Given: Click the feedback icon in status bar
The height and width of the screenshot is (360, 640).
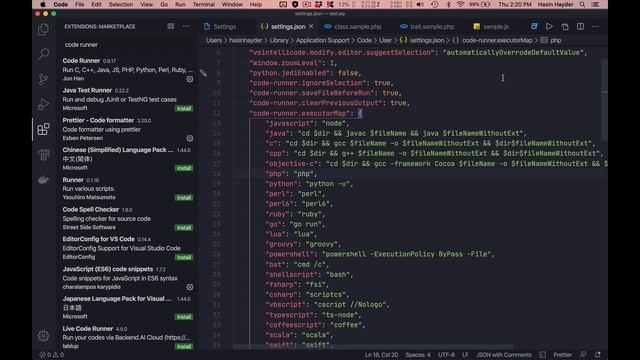Looking at the screenshot, I should [x=583, y=355].
